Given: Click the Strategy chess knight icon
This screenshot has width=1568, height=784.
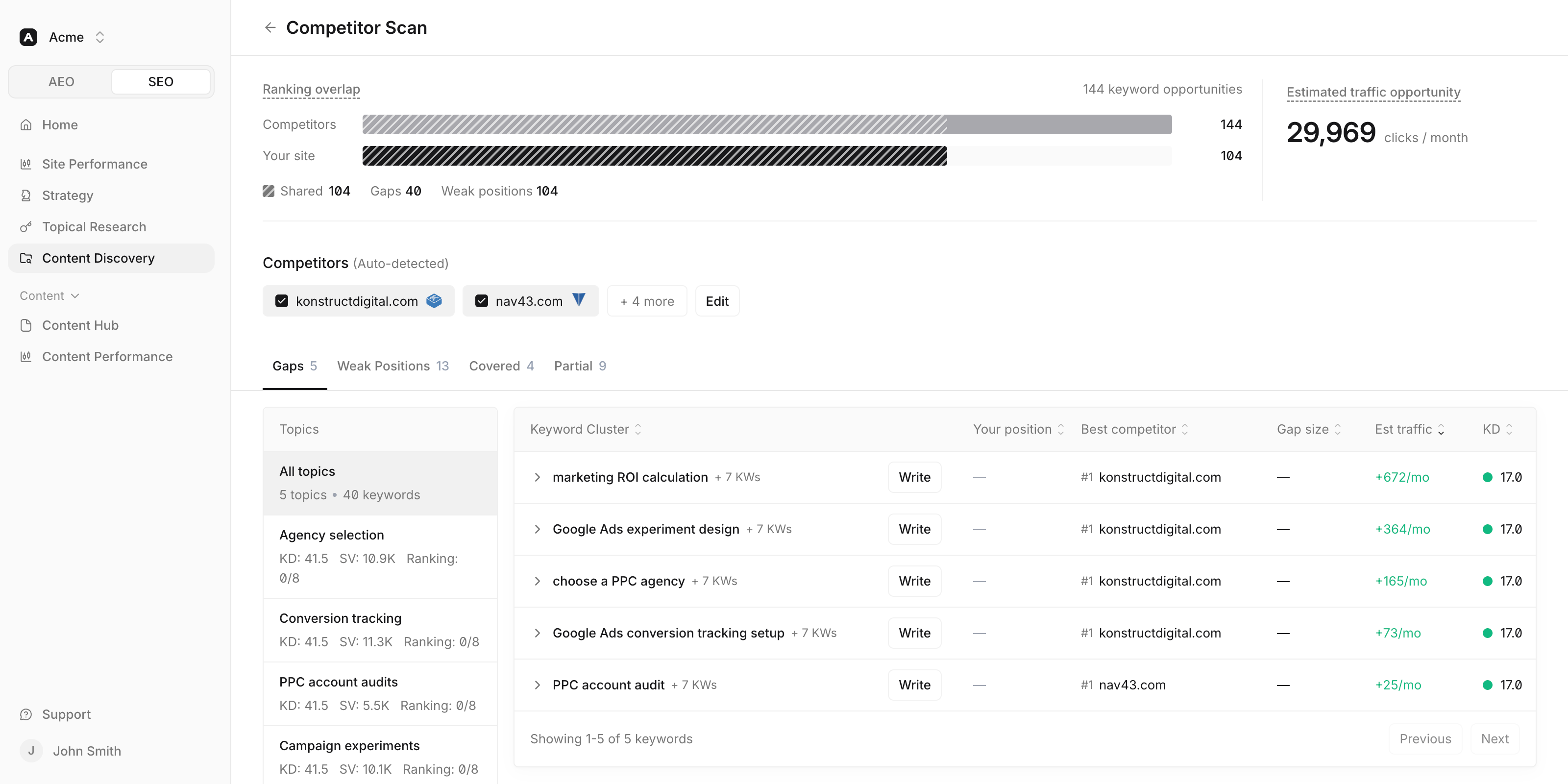Looking at the screenshot, I should [x=26, y=196].
